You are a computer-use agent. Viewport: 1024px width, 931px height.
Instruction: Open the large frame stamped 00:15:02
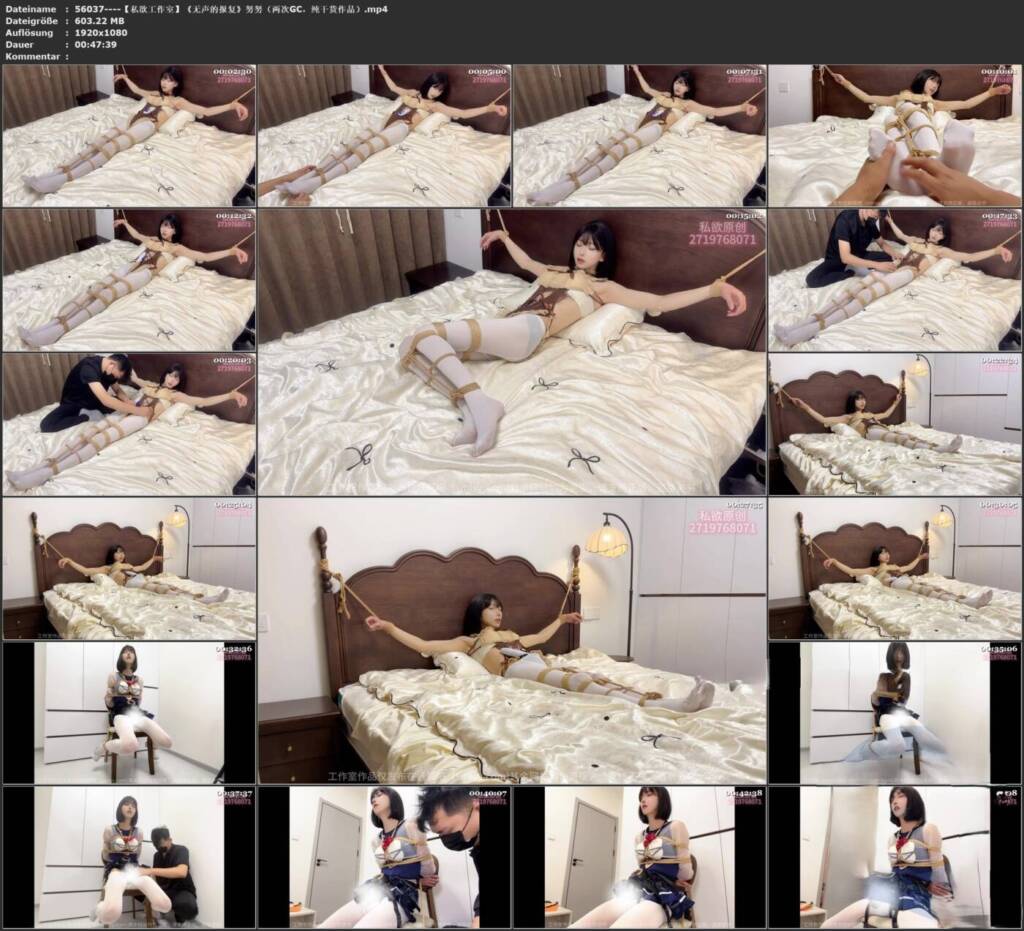click(512, 352)
